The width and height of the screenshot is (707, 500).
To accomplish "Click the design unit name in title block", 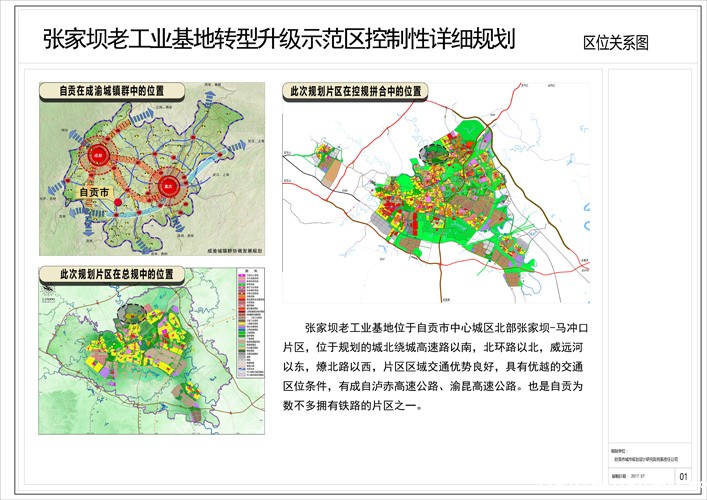I will pos(648,461).
